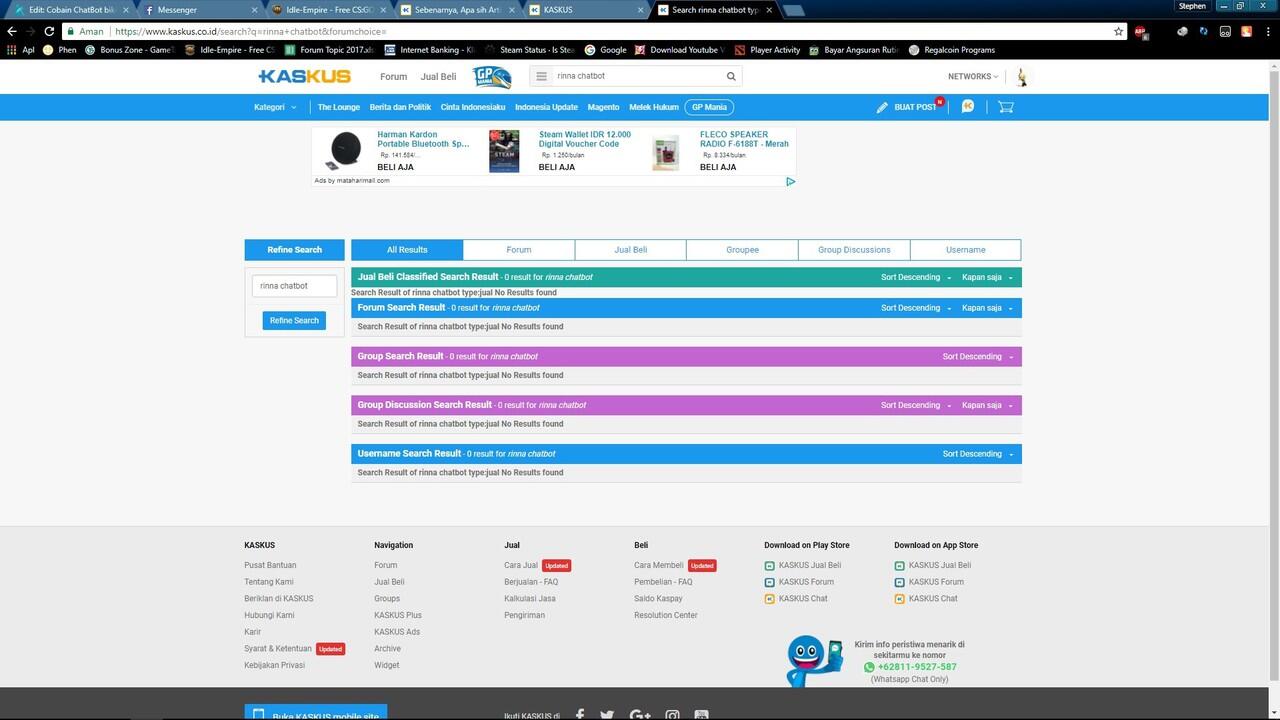Open the Instagram icon in the footer

[x=673, y=715]
